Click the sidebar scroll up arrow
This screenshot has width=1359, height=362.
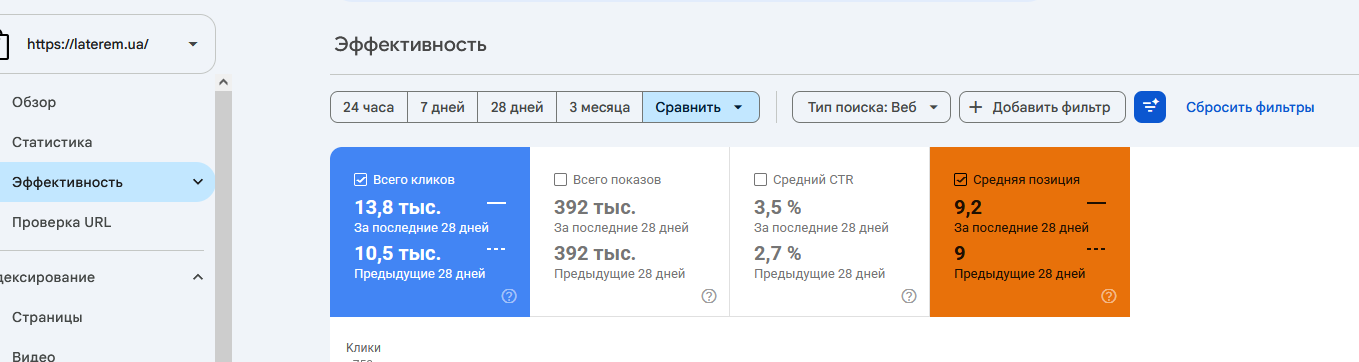coord(224,82)
